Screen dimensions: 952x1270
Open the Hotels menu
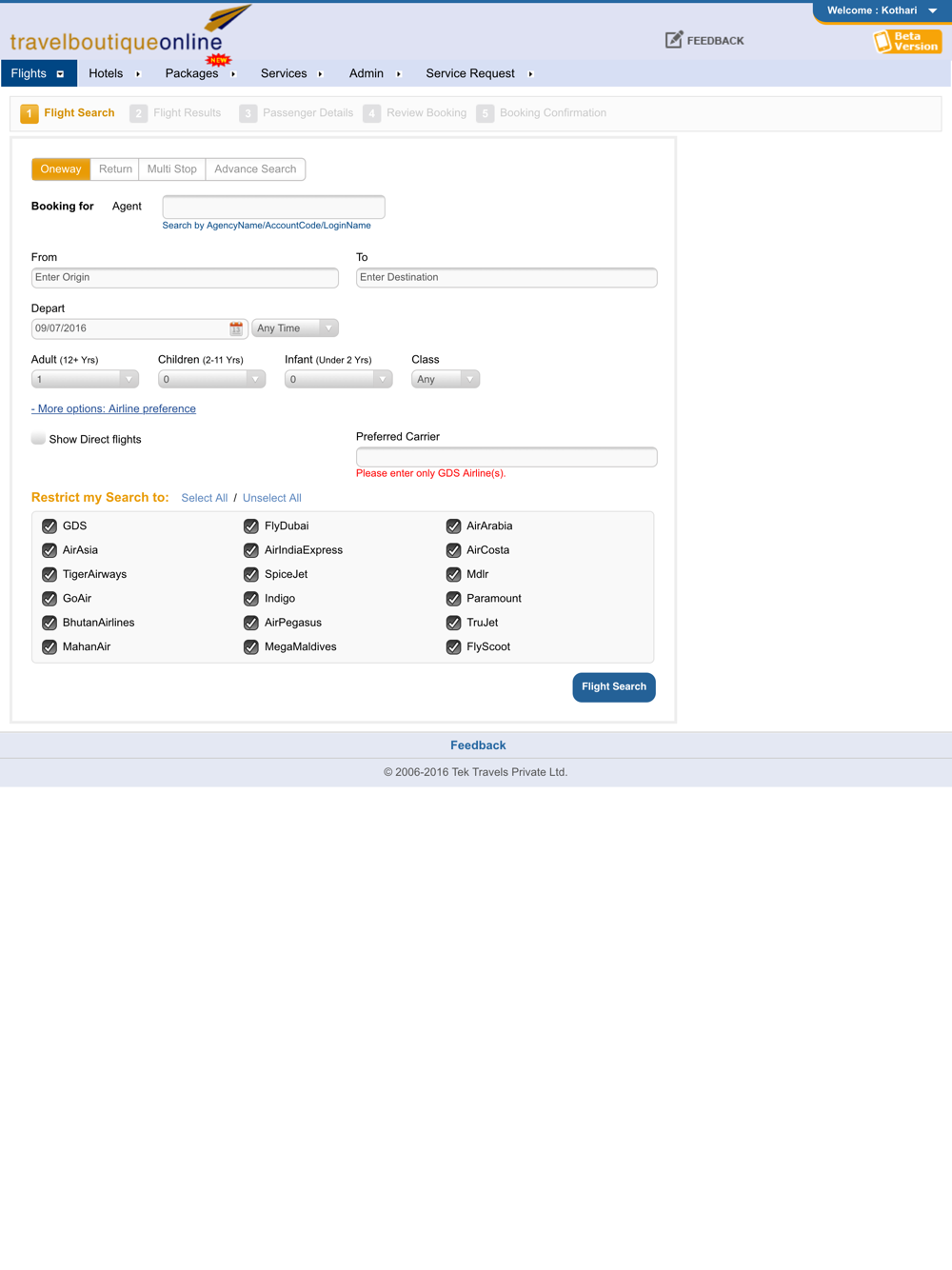click(x=114, y=73)
